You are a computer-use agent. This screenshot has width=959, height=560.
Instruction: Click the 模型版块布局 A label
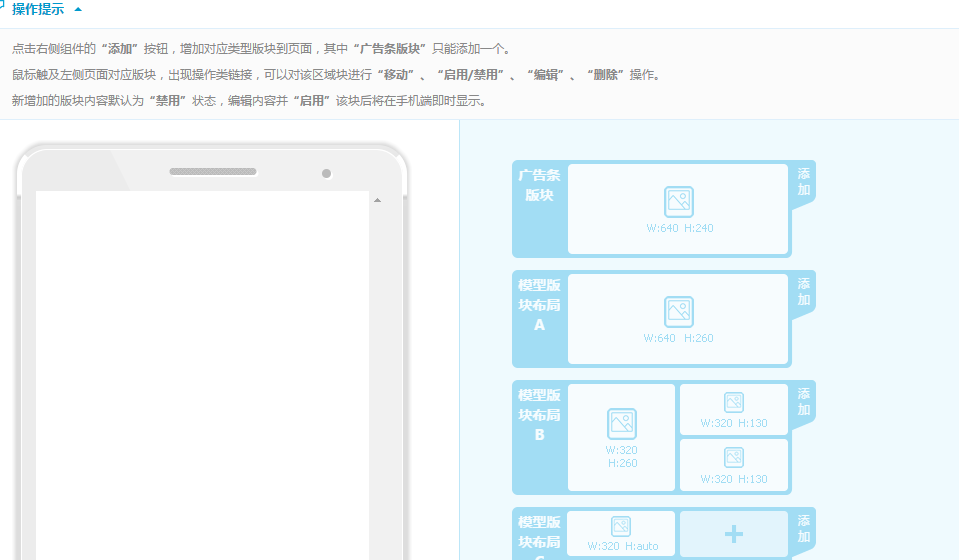point(539,305)
